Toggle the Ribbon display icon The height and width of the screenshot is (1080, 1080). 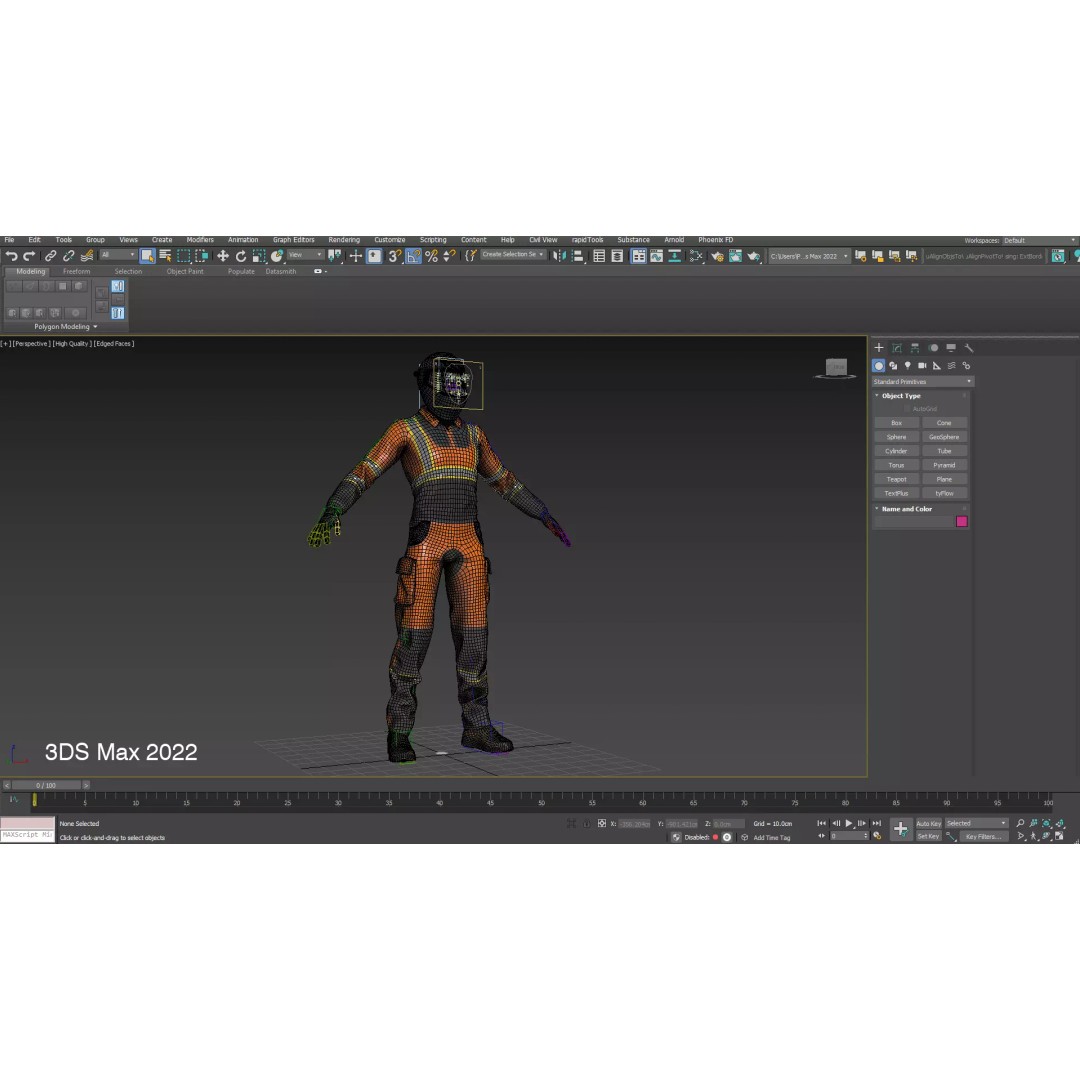(638, 256)
